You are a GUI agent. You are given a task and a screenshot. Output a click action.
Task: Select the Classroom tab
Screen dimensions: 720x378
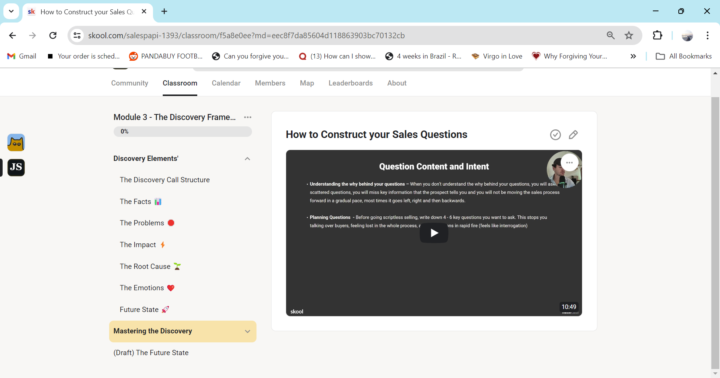coord(180,83)
